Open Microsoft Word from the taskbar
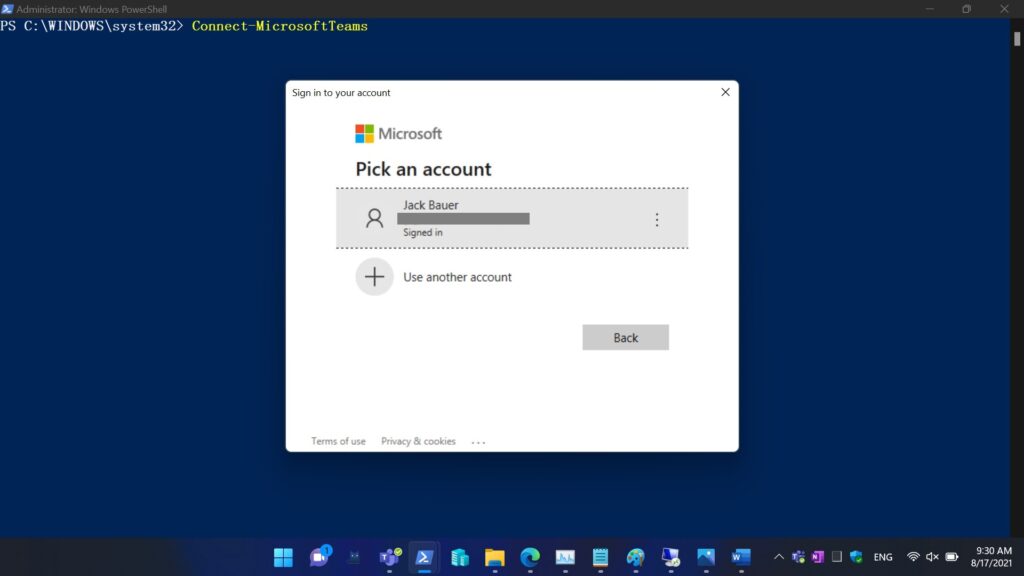This screenshot has height=576, width=1024. (741, 557)
